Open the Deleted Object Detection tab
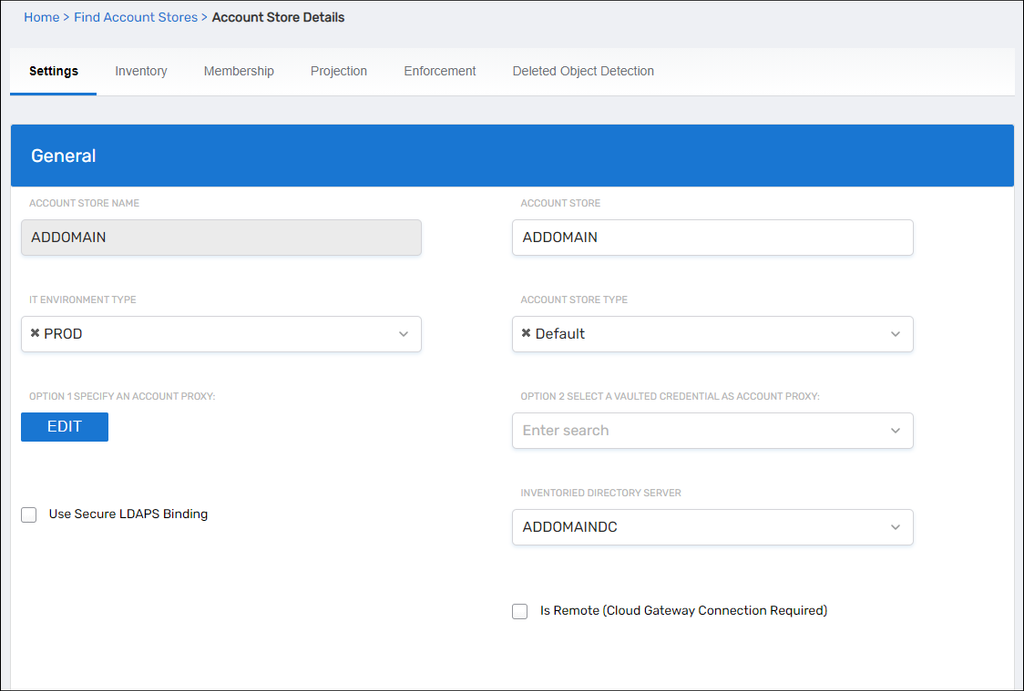This screenshot has width=1024, height=691. point(583,71)
